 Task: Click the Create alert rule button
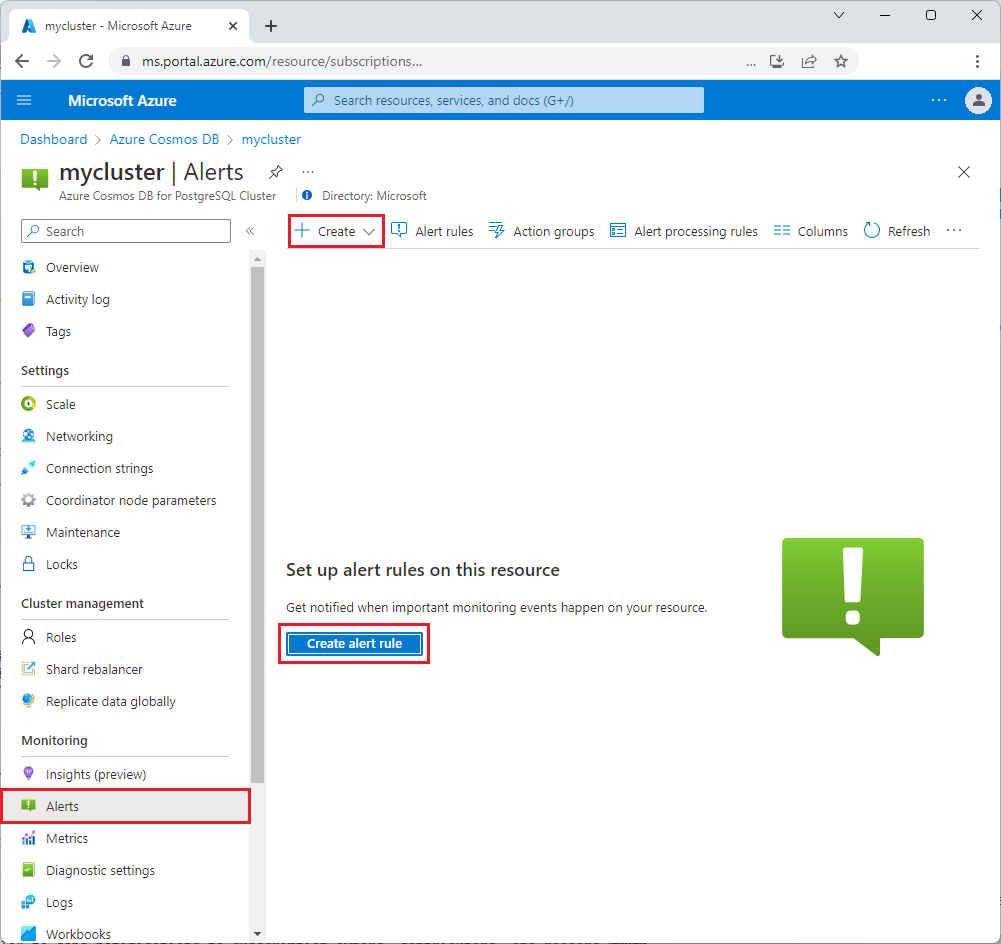[x=354, y=643]
